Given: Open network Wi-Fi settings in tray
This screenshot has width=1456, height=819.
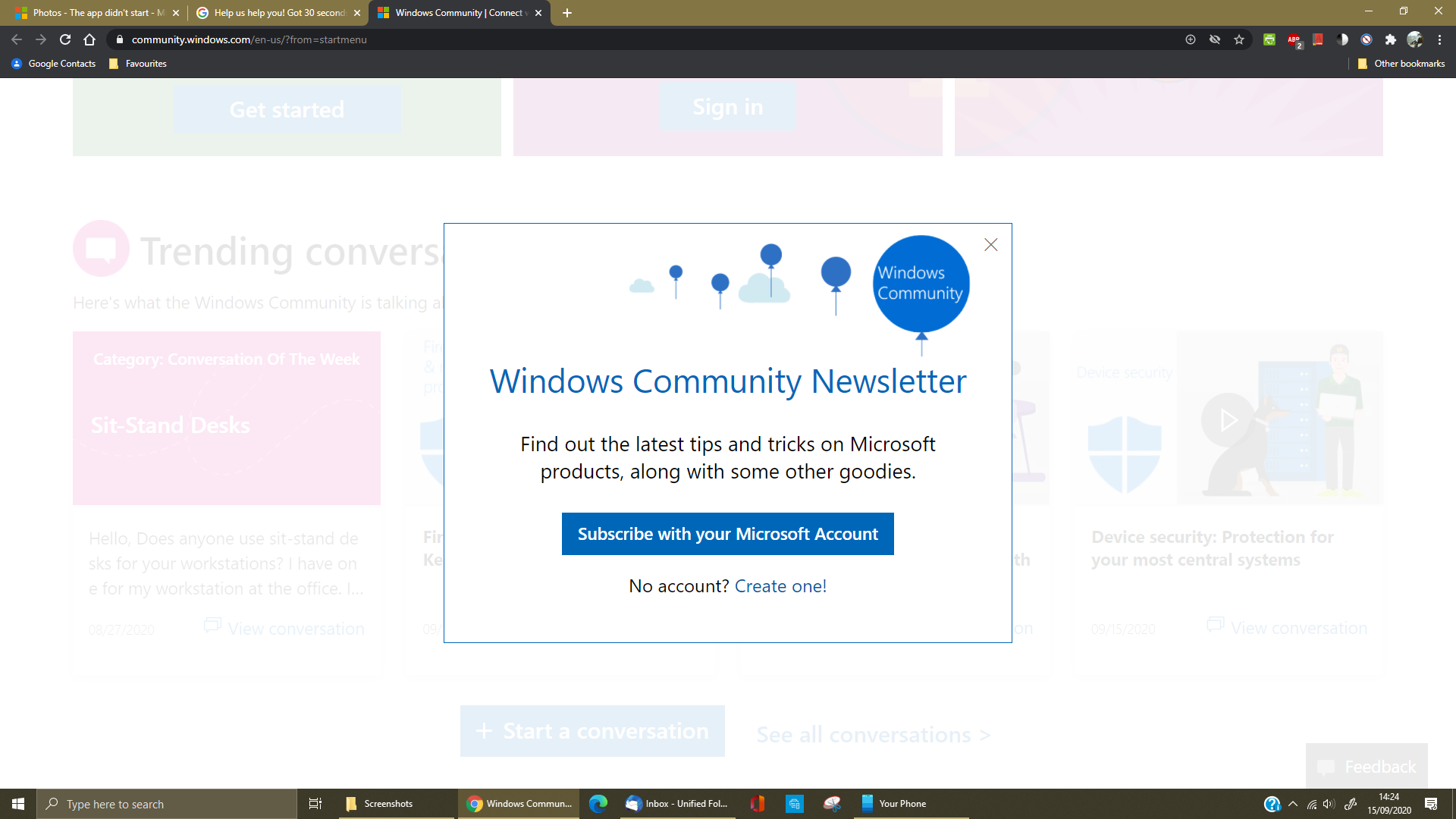Looking at the screenshot, I should click(x=1311, y=804).
